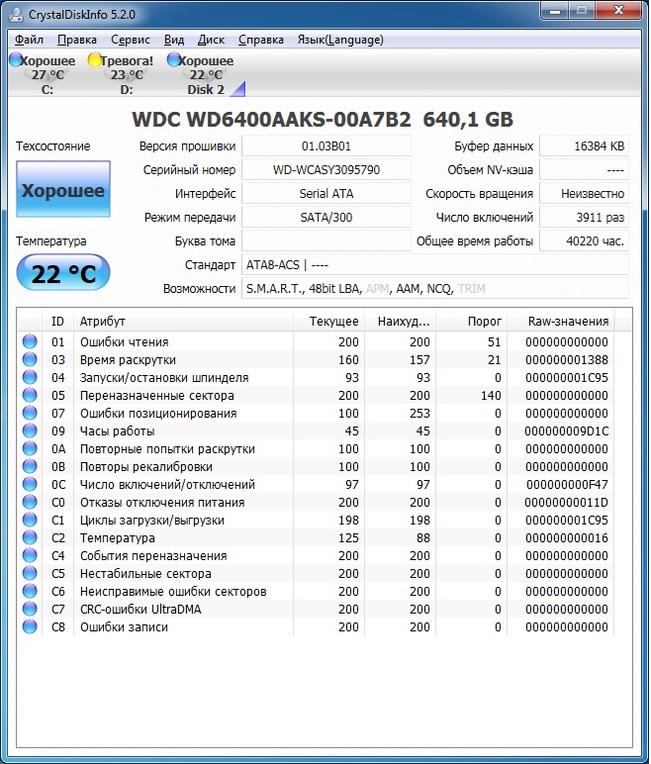Screen dimensions: 651x764
Task: Click the rotation speed value Неизвестно
Action: point(584,193)
